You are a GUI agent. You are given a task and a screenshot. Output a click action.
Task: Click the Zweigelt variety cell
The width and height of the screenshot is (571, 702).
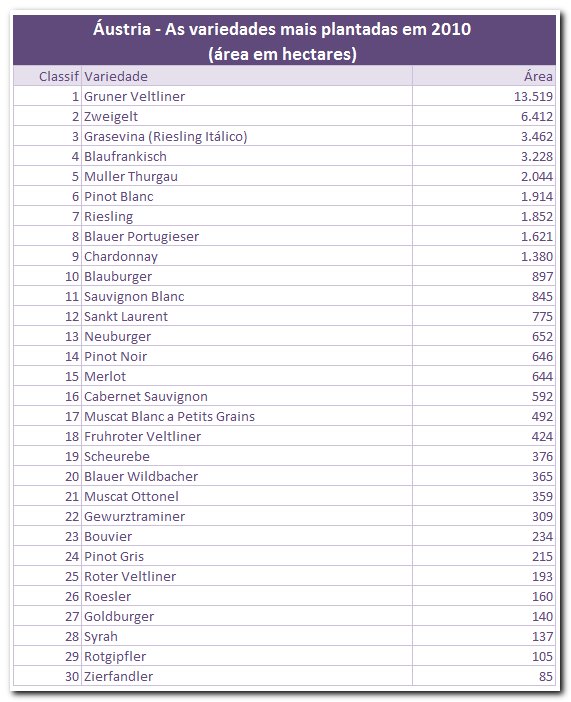pyautogui.click(x=247, y=116)
